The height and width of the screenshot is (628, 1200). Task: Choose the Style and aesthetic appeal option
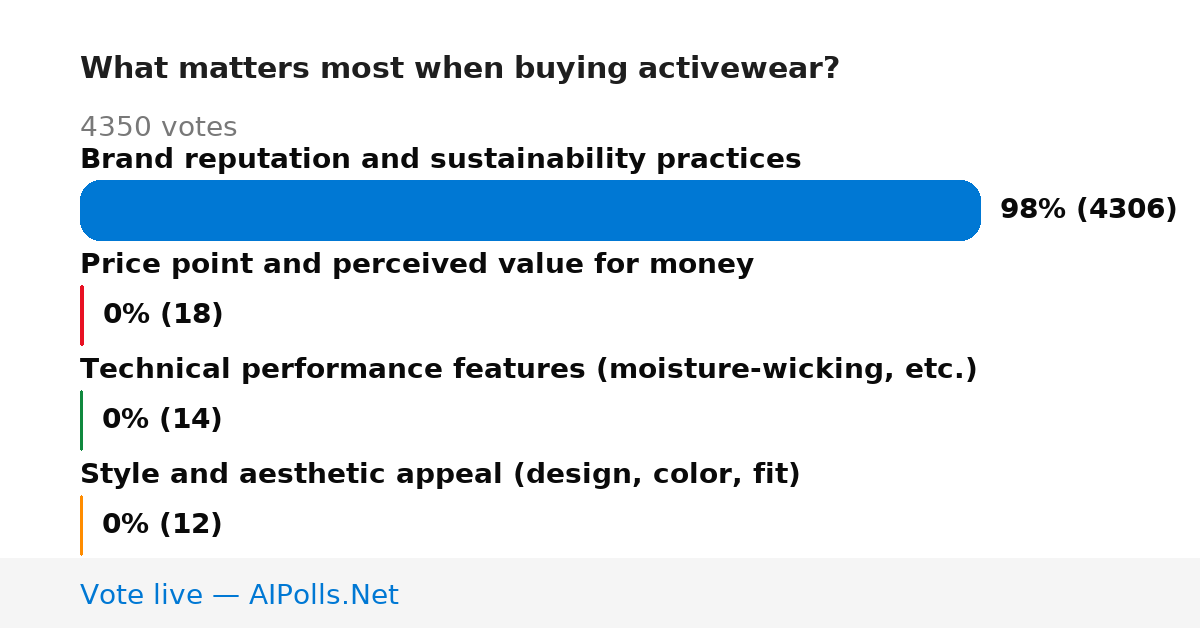(x=440, y=475)
